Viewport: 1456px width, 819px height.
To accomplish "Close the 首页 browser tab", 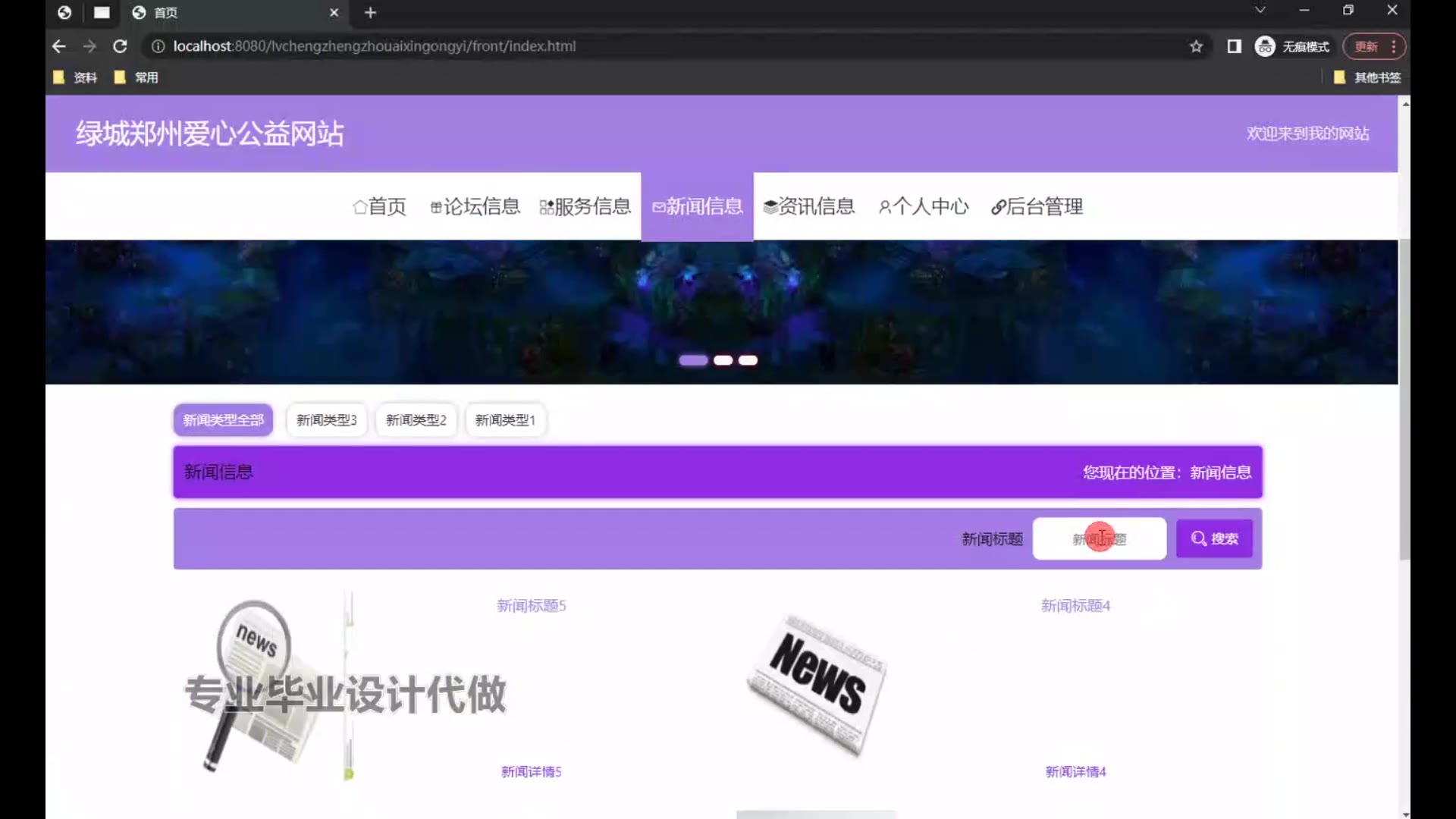I will pyautogui.click(x=334, y=12).
